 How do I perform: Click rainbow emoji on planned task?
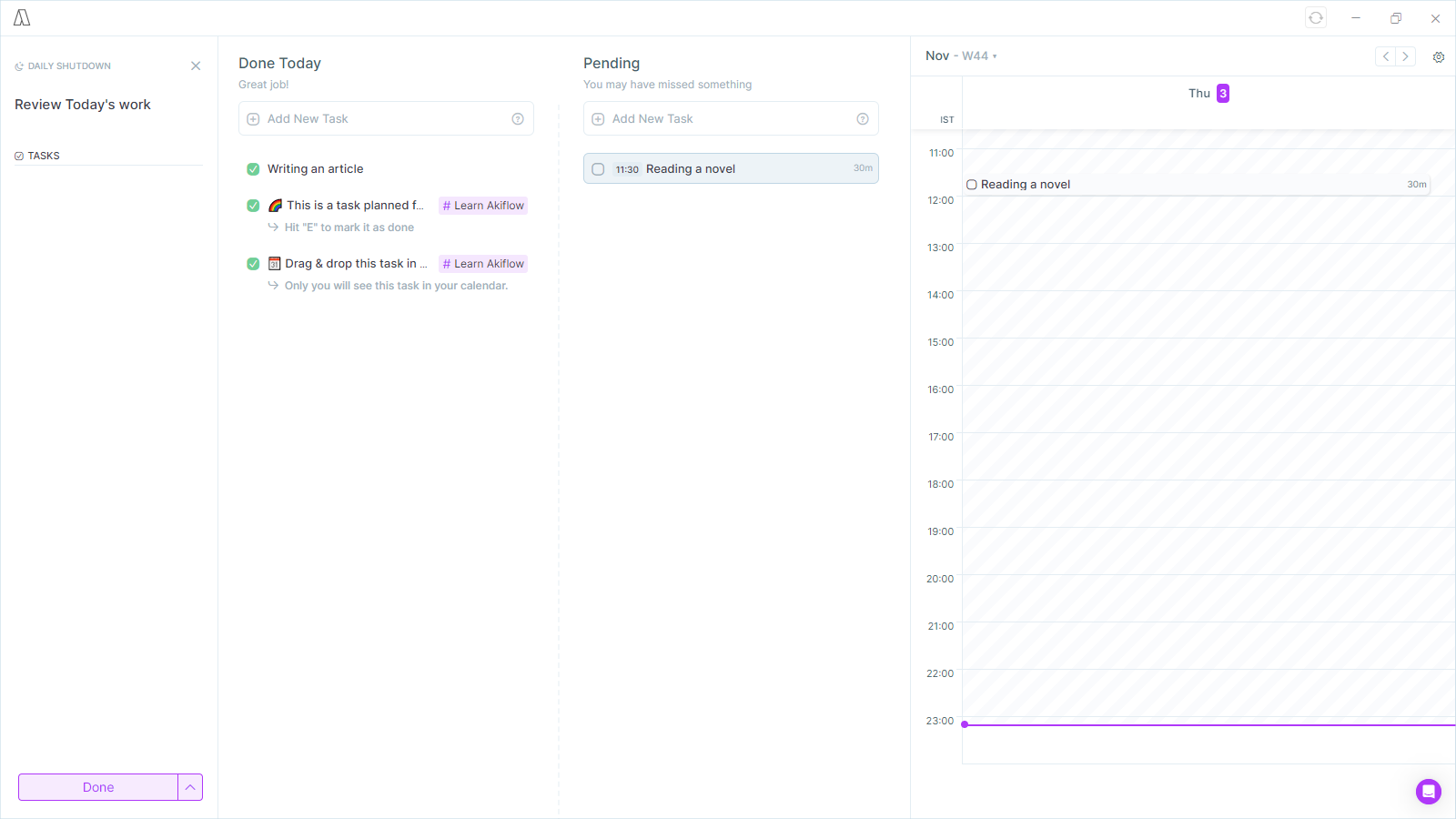[x=275, y=206]
